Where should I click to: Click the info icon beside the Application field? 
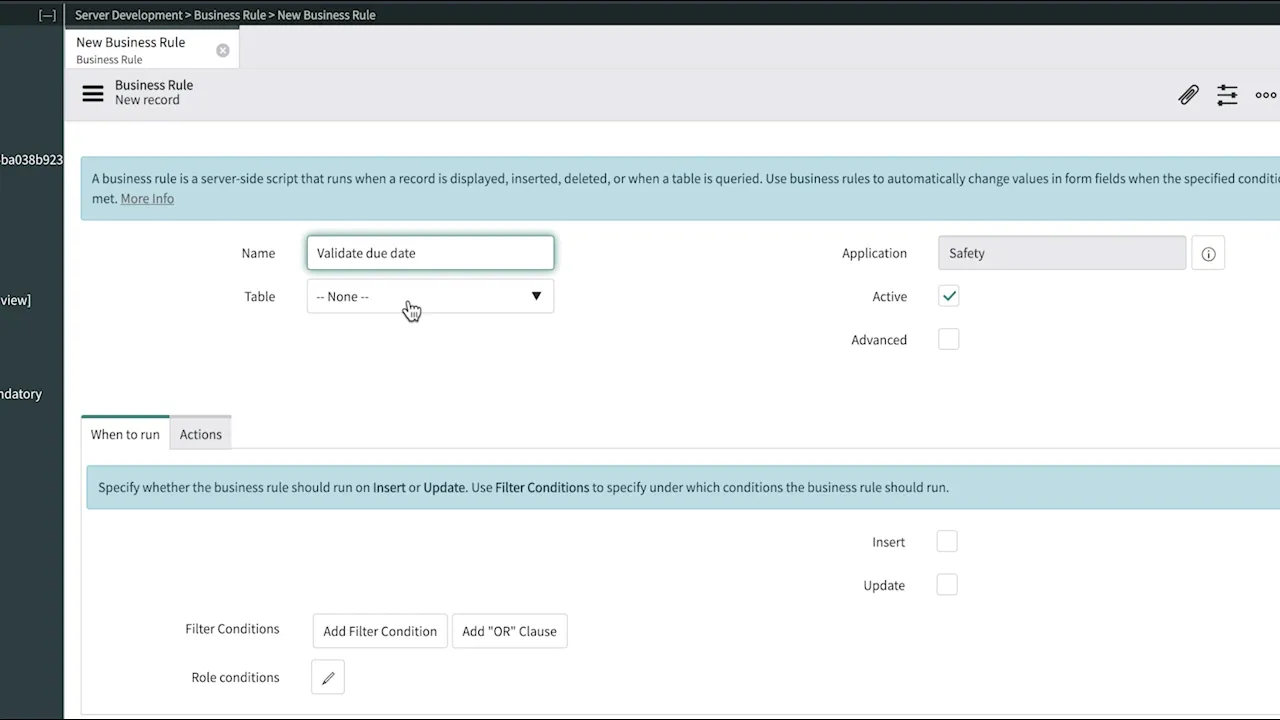[x=1208, y=253]
